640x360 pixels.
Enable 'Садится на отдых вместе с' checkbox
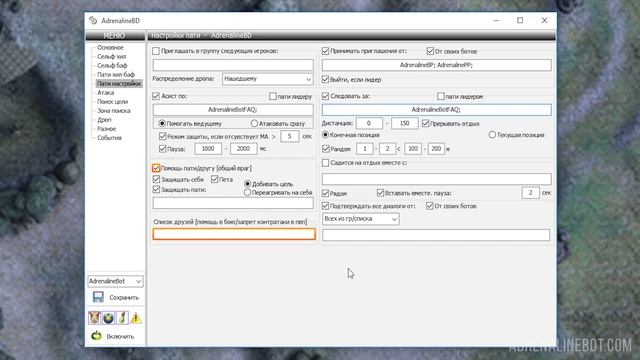click(x=325, y=163)
